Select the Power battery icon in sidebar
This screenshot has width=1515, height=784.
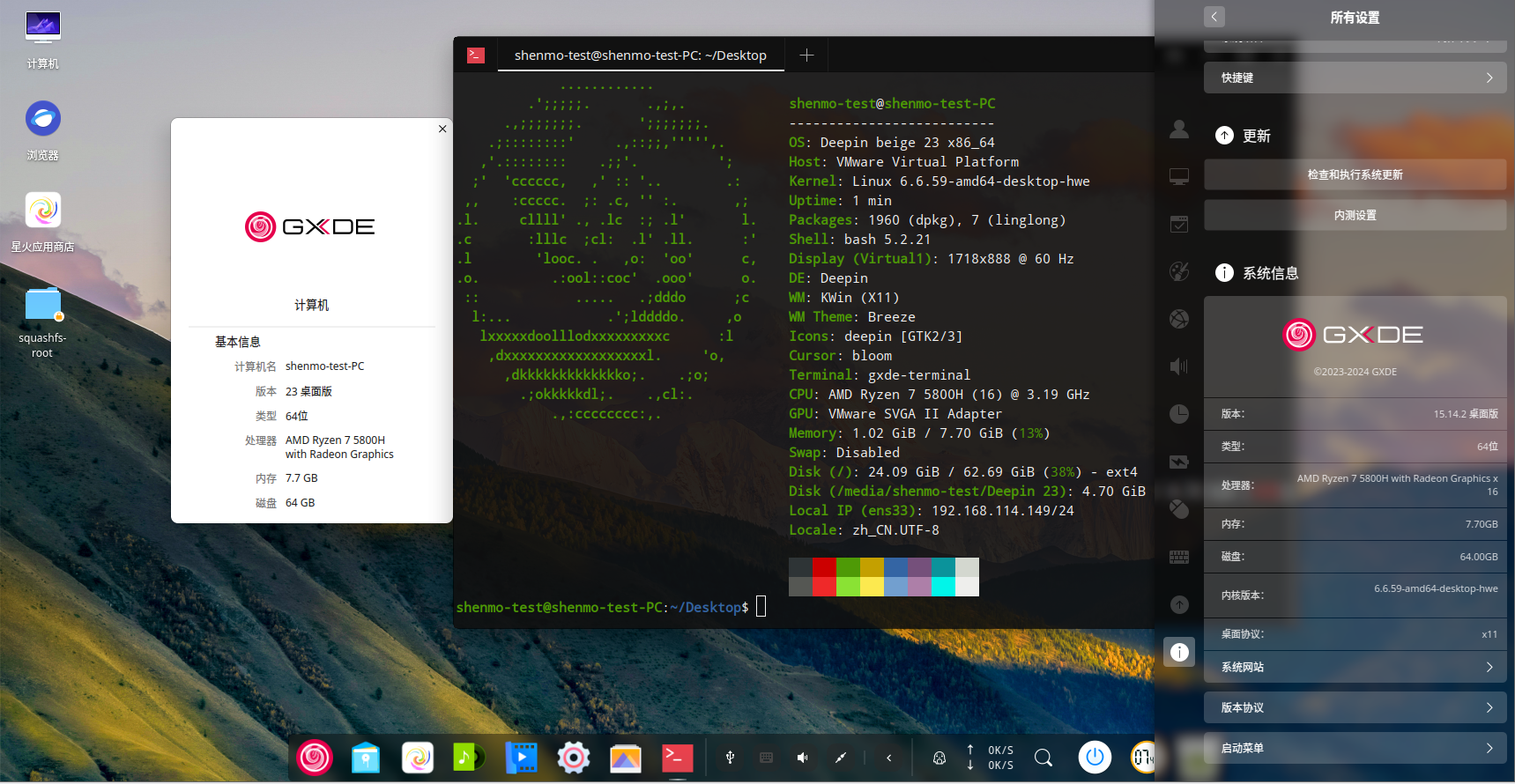pos(1179,462)
